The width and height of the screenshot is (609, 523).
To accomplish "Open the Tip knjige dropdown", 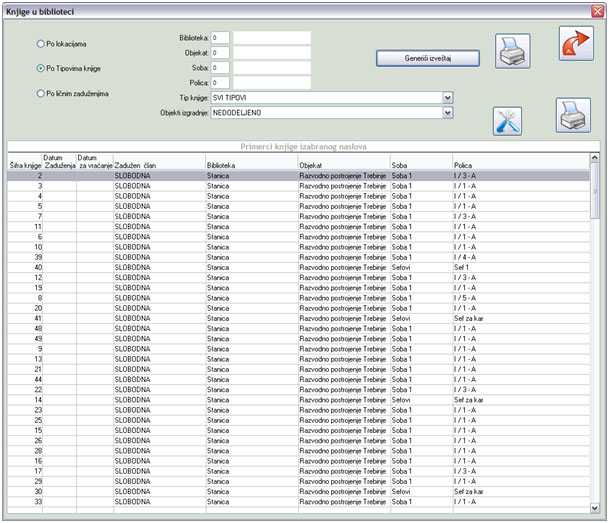I will (x=447, y=97).
